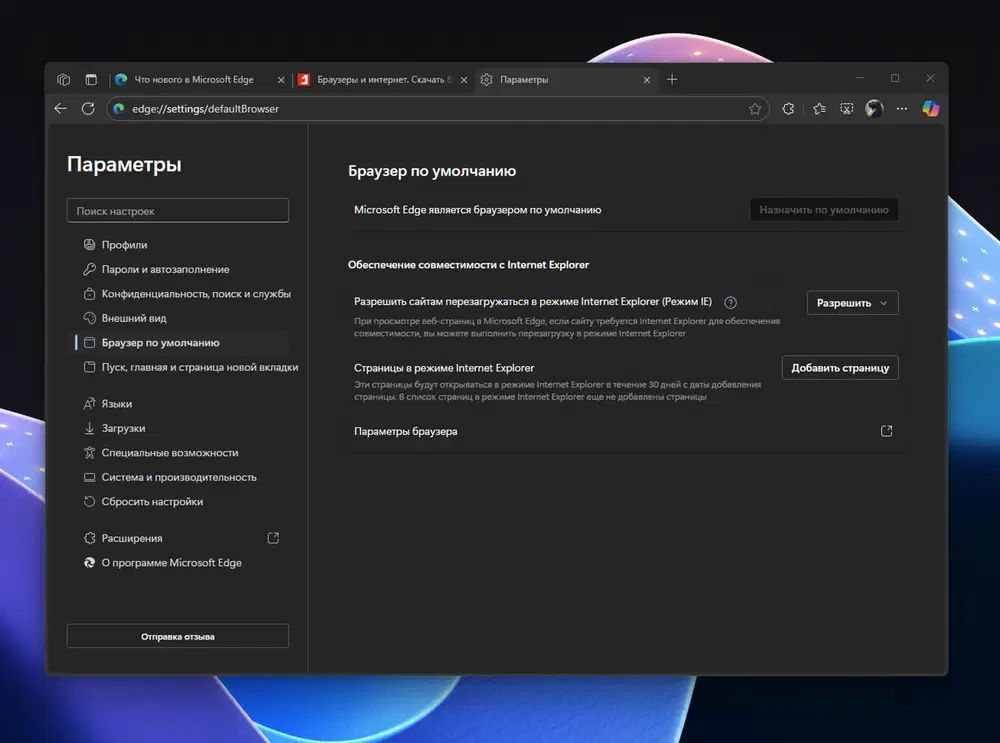Click the 'Параметры браузера' row
This screenshot has height=743, width=1000.
coord(626,432)
